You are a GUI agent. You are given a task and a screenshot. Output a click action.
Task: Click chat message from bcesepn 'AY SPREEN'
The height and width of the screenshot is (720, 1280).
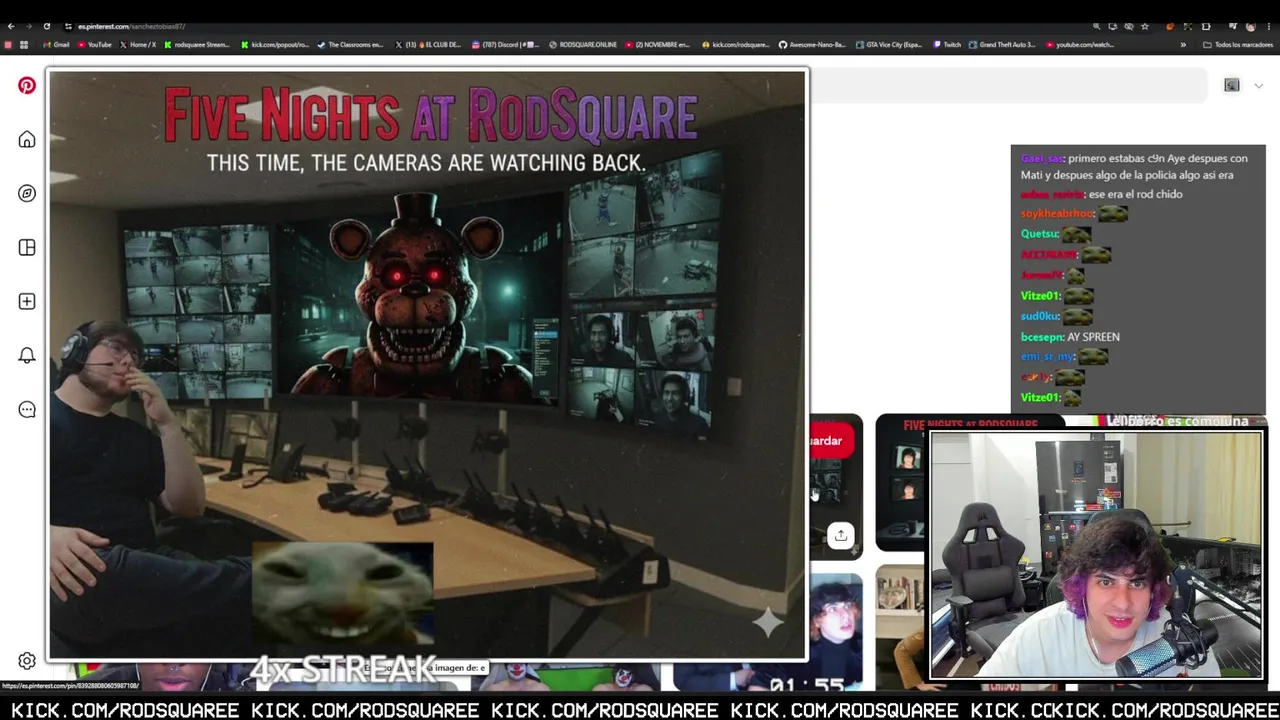click(x=1070, y=337)
